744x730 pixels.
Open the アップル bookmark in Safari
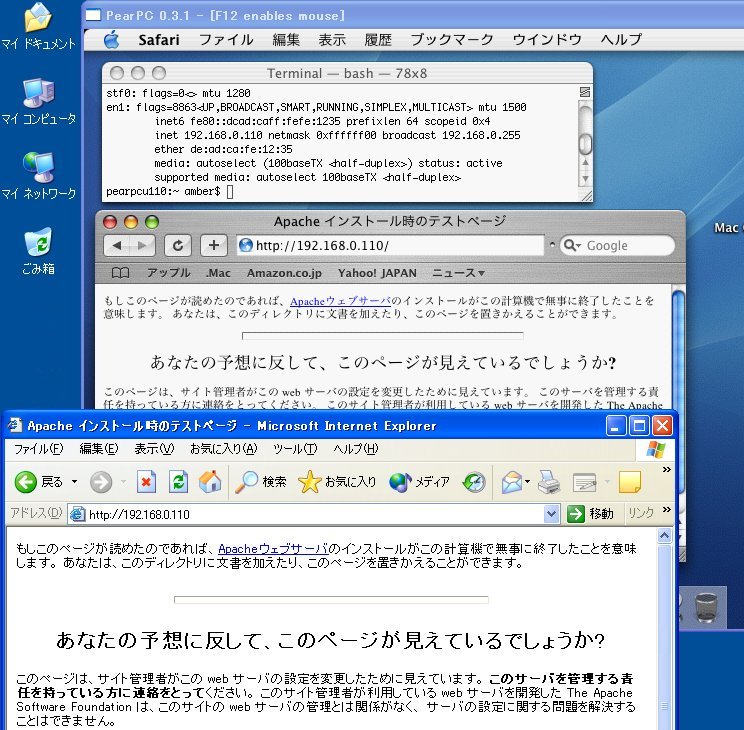tap(168, 273)
